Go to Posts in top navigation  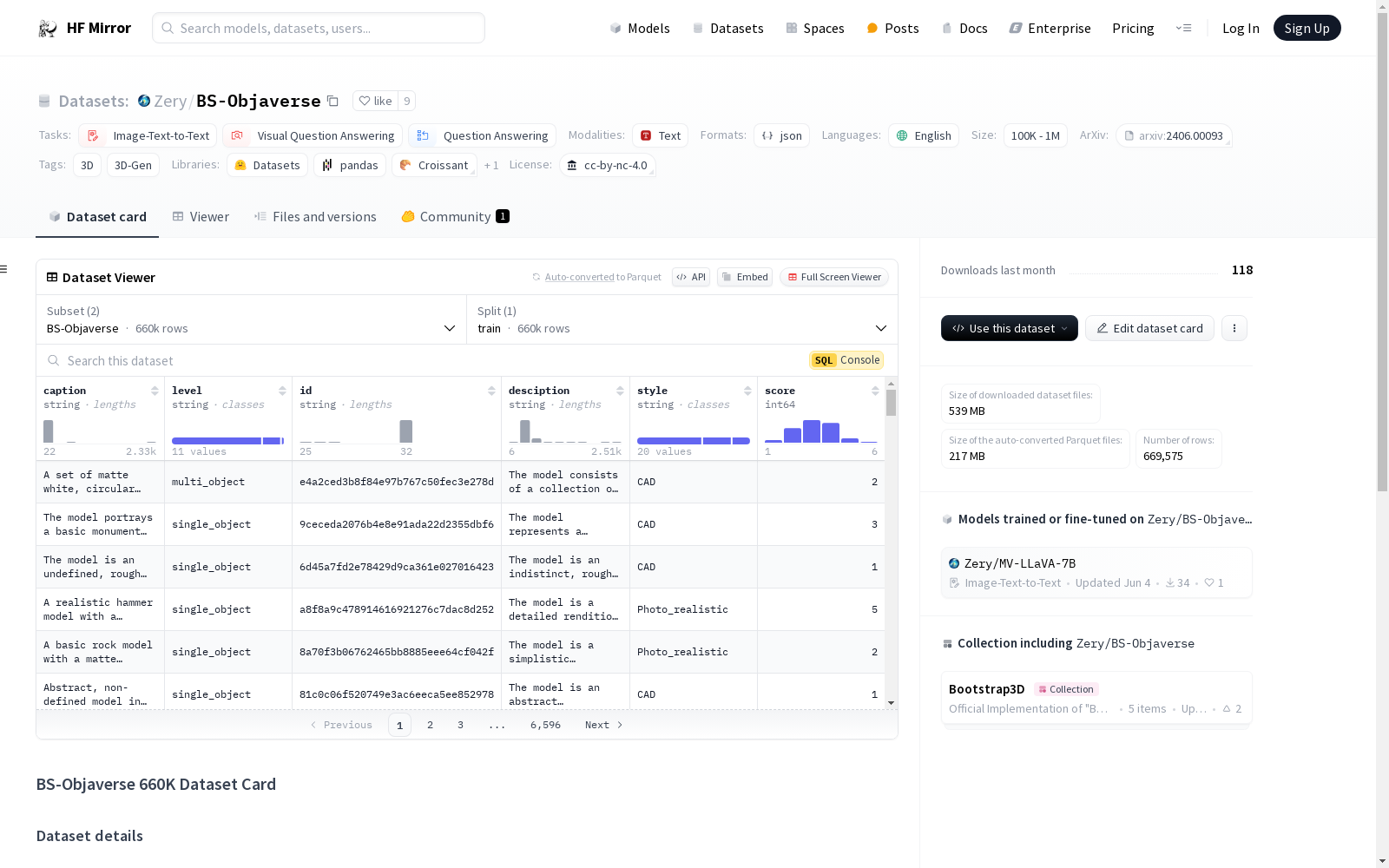click(892, 28)
